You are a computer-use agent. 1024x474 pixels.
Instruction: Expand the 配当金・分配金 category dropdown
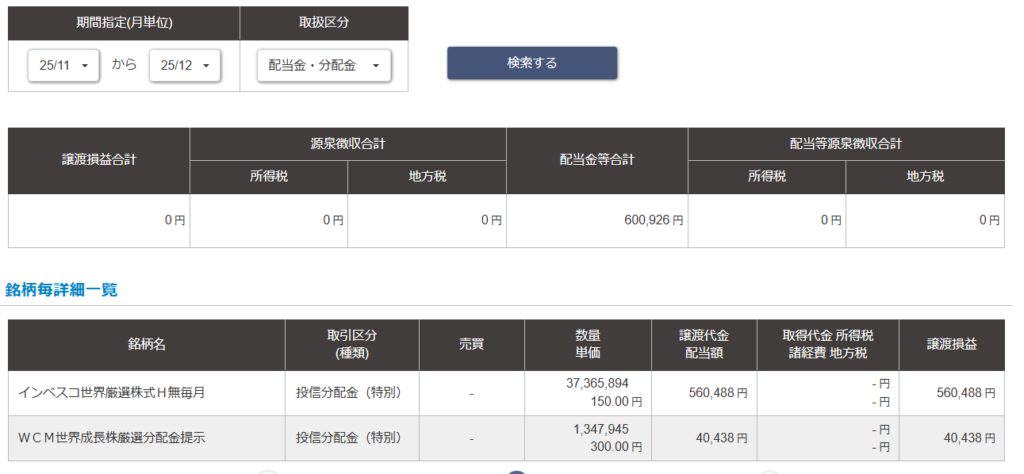[323, 65]
